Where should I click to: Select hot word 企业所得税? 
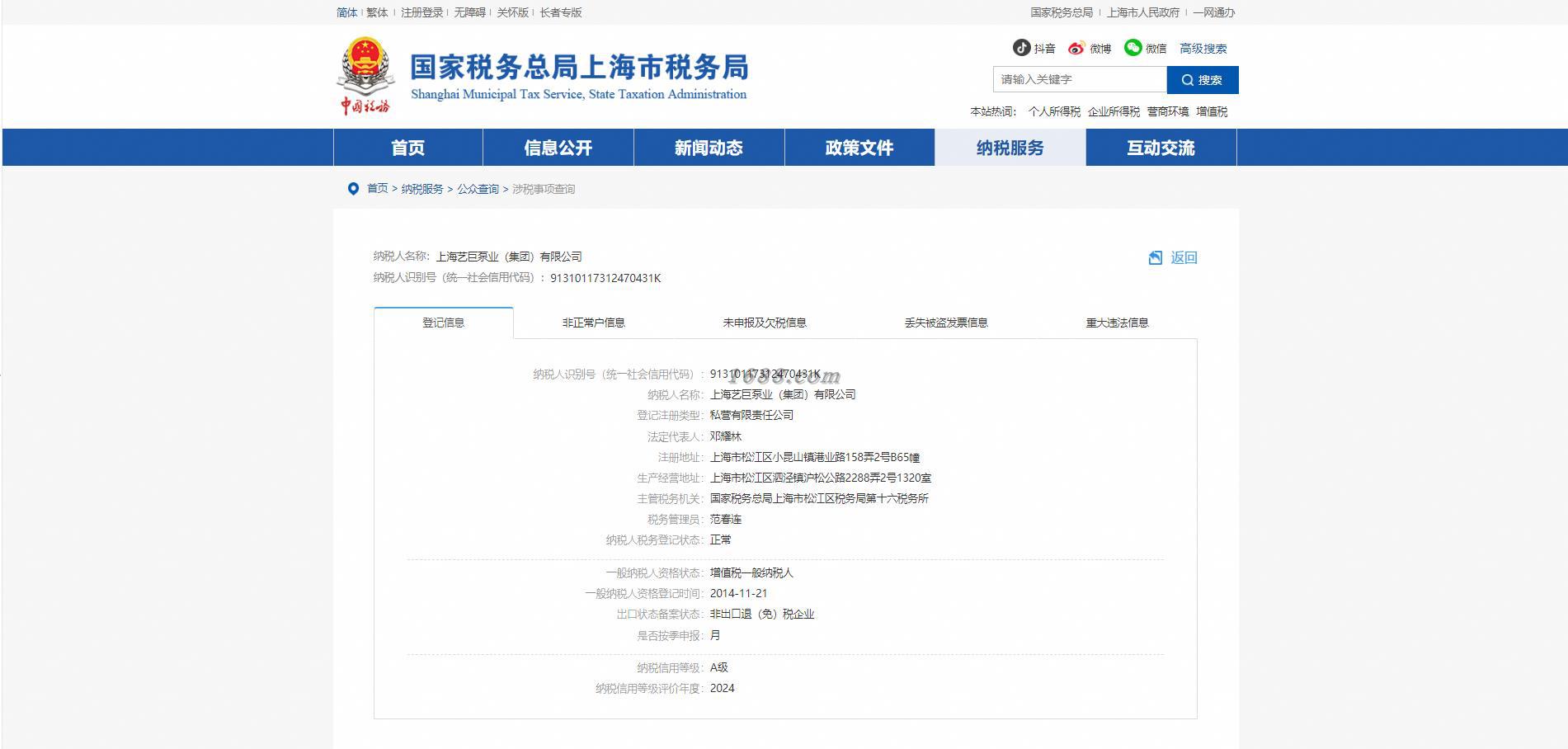(x=1114, y=111)
